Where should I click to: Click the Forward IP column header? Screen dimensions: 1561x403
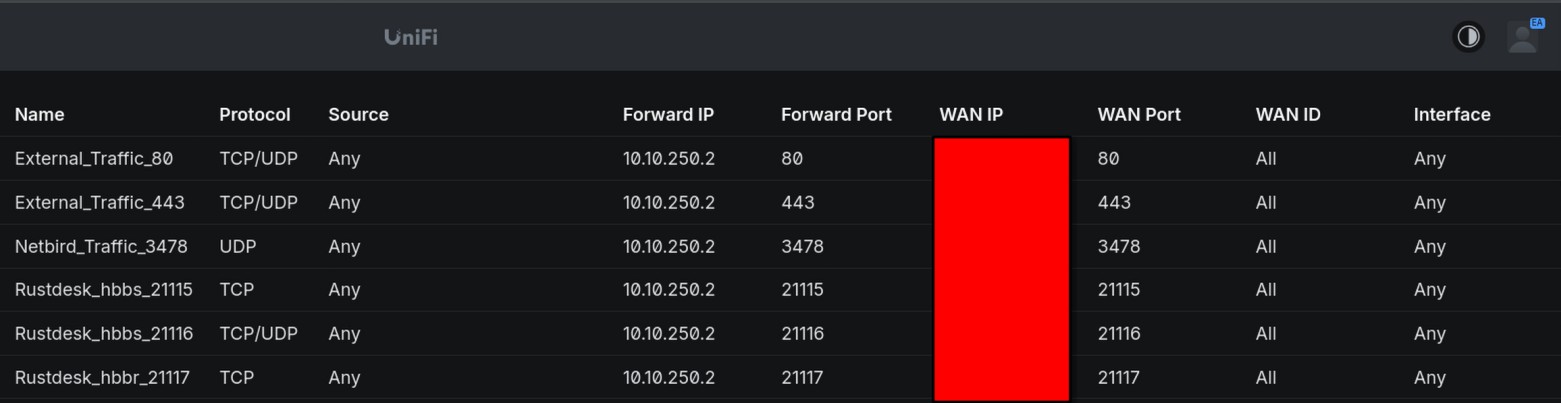668,115
